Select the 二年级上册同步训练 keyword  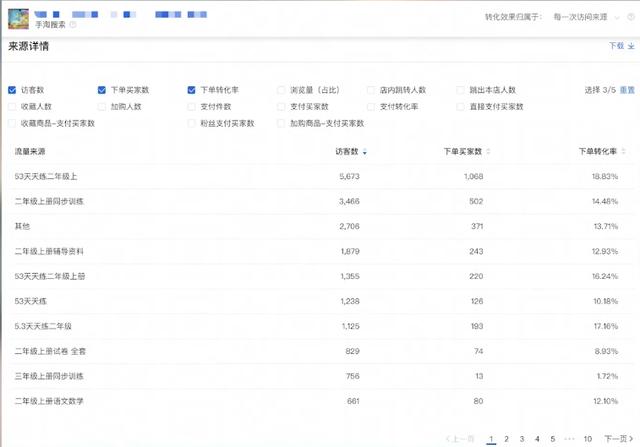[49, 201]
